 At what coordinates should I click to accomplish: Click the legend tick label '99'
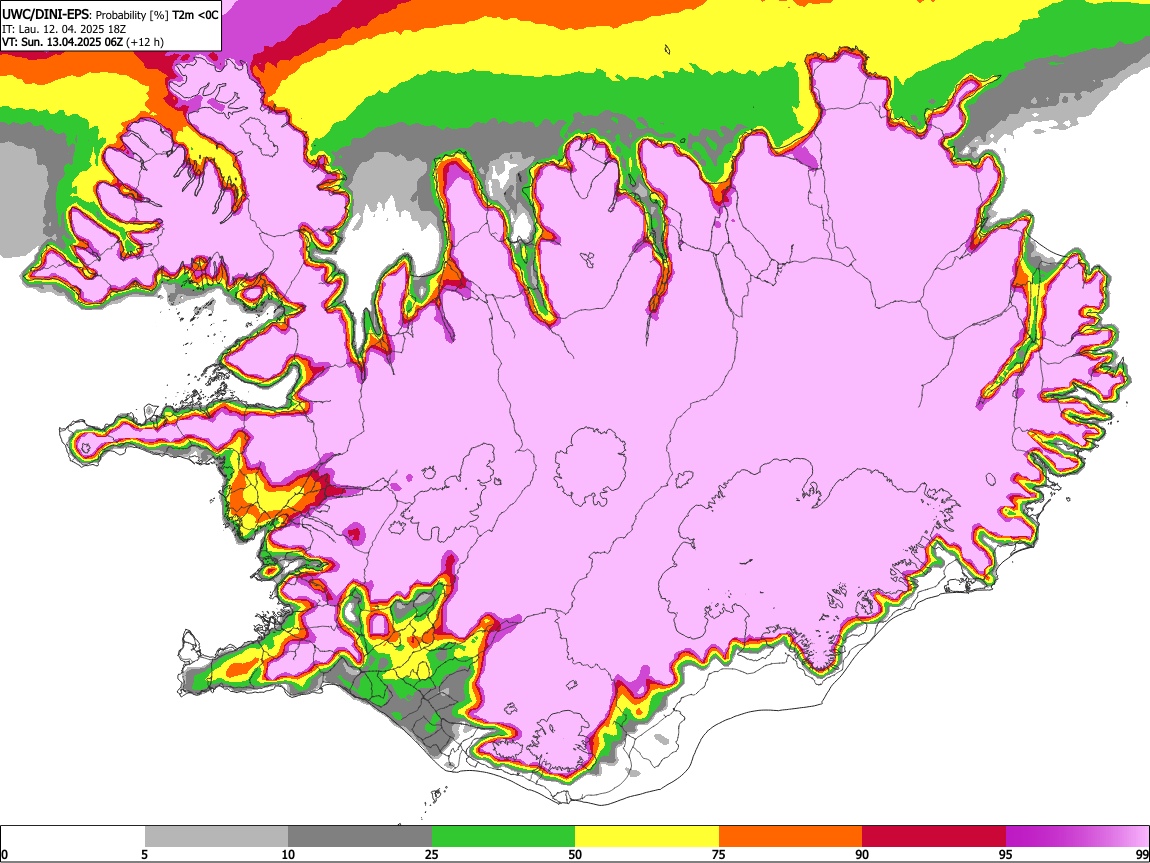point(1141,855)
